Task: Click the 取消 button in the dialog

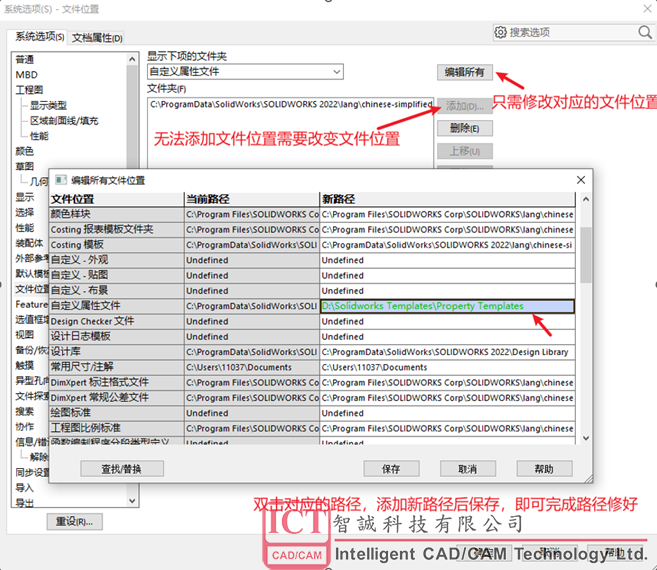Action: point(468,469)
